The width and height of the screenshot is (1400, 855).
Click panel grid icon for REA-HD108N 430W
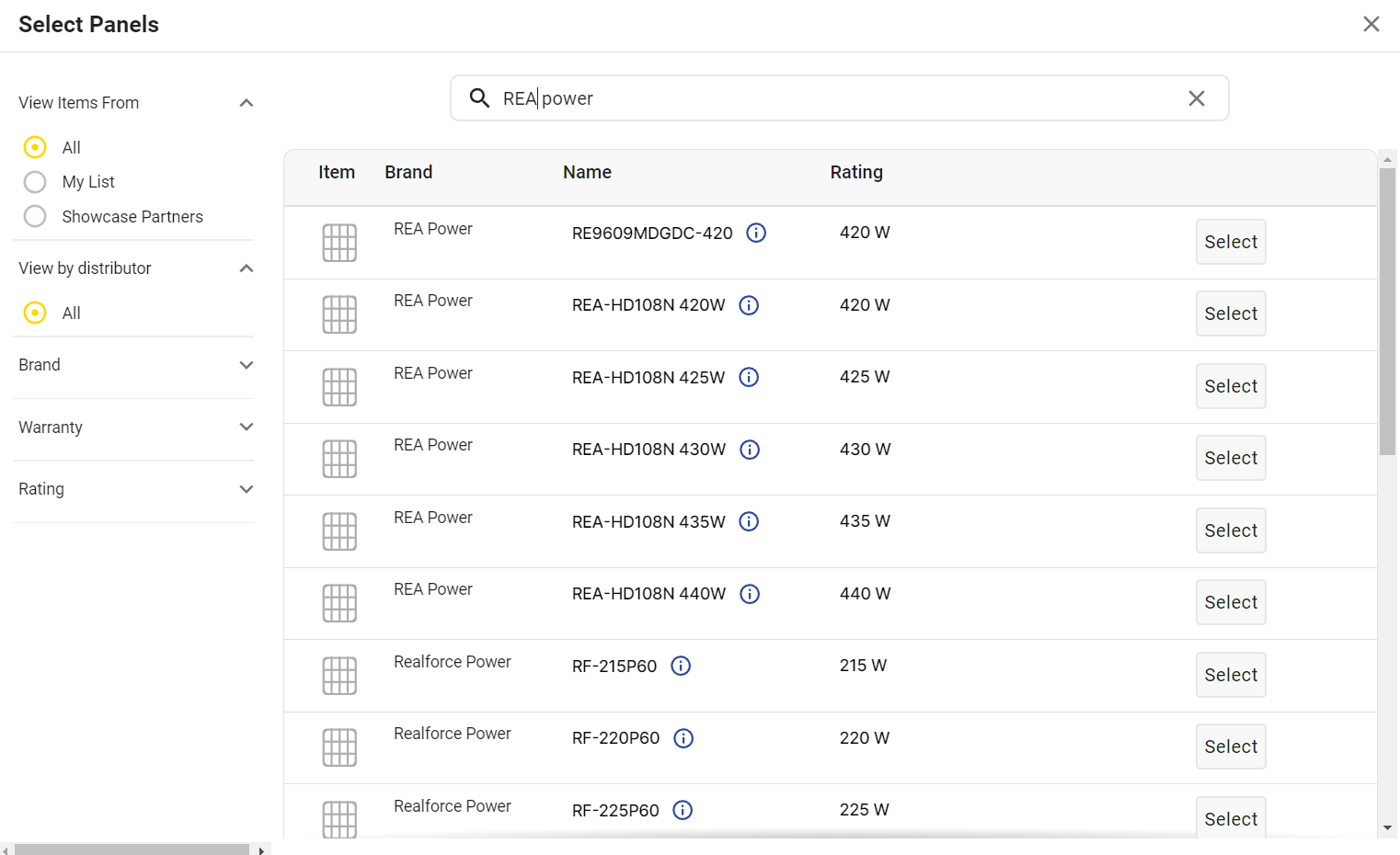click(339, 459)
